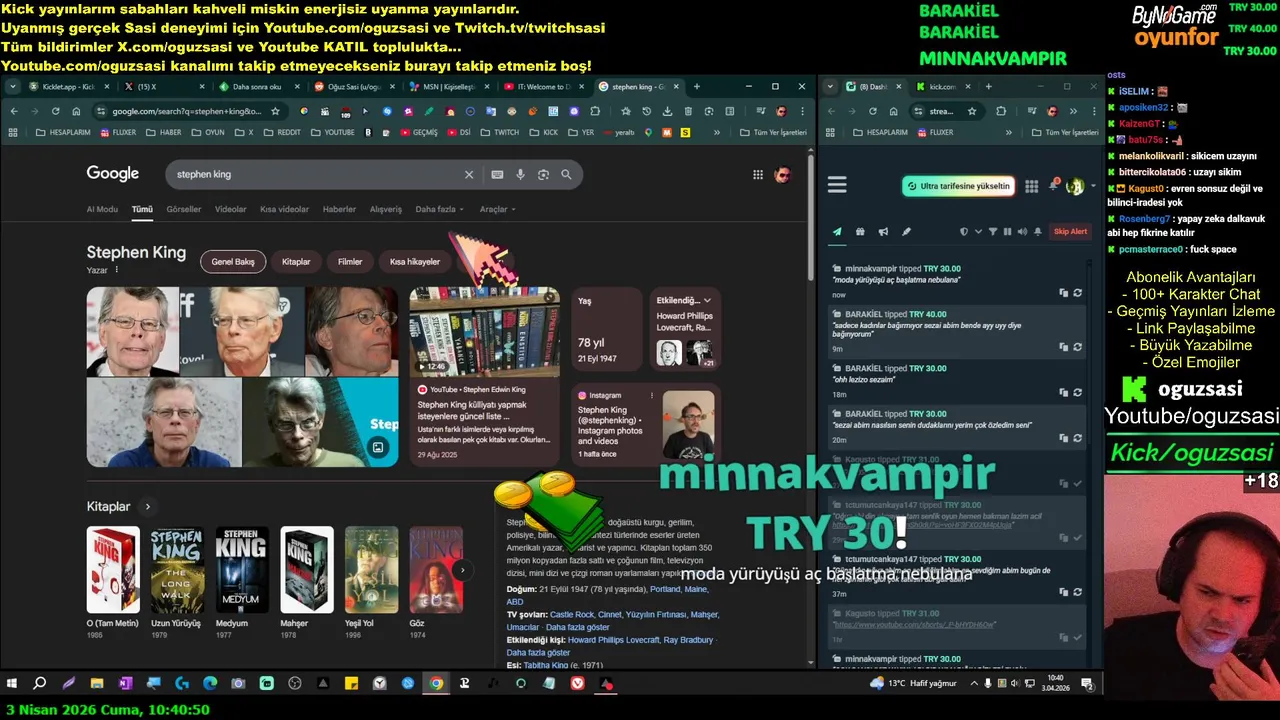Select the Filmler chip
Viewport: 1280px width, 720px height.
coord(350,262)
